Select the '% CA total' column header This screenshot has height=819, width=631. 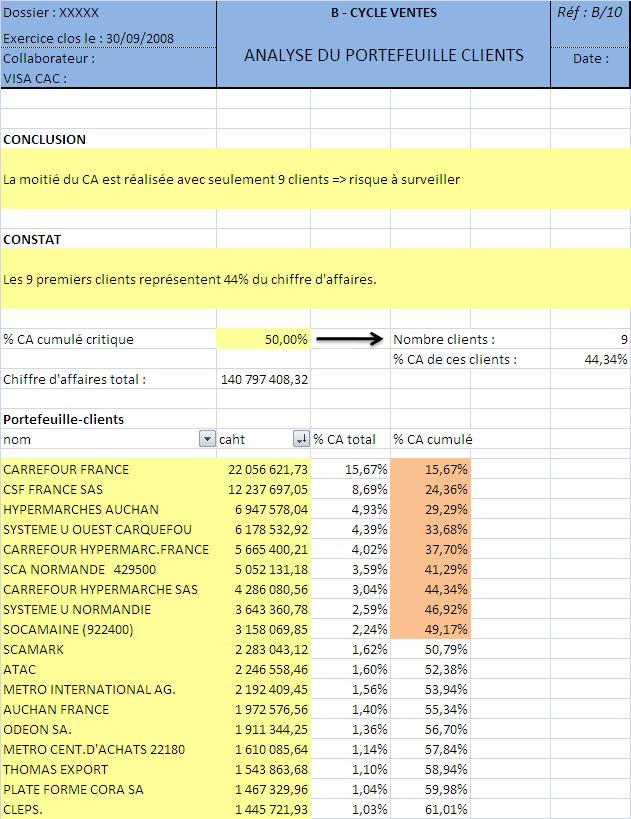pos(350,439)
